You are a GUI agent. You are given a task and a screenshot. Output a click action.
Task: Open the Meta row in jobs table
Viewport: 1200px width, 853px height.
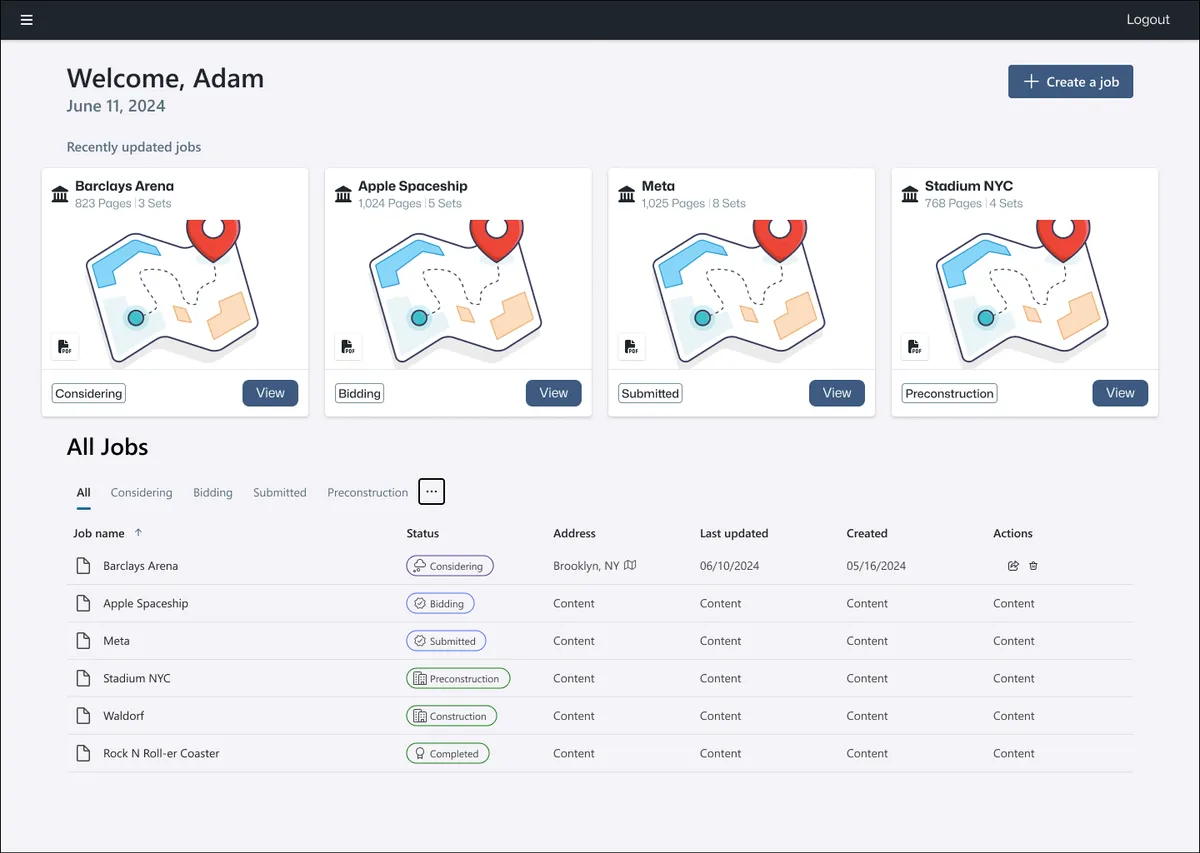coord(116,641)
